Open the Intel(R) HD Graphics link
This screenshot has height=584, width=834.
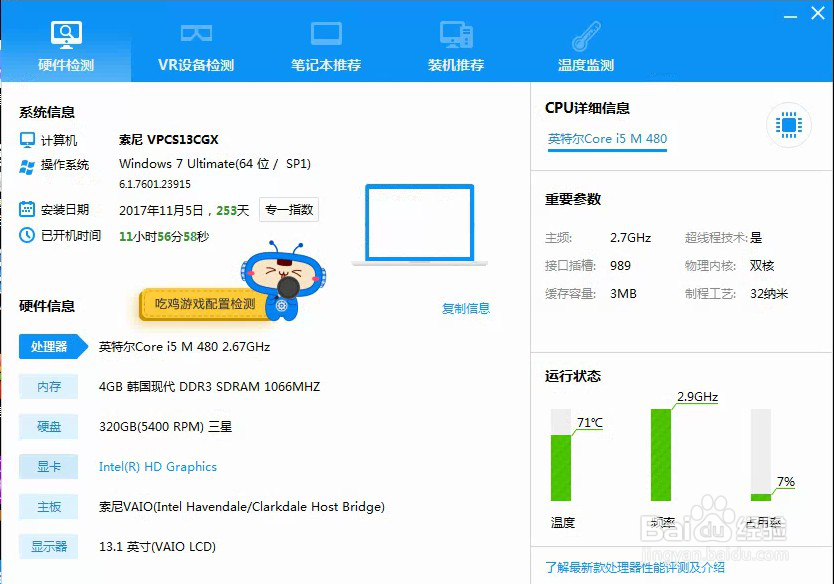tap(158, 467)
